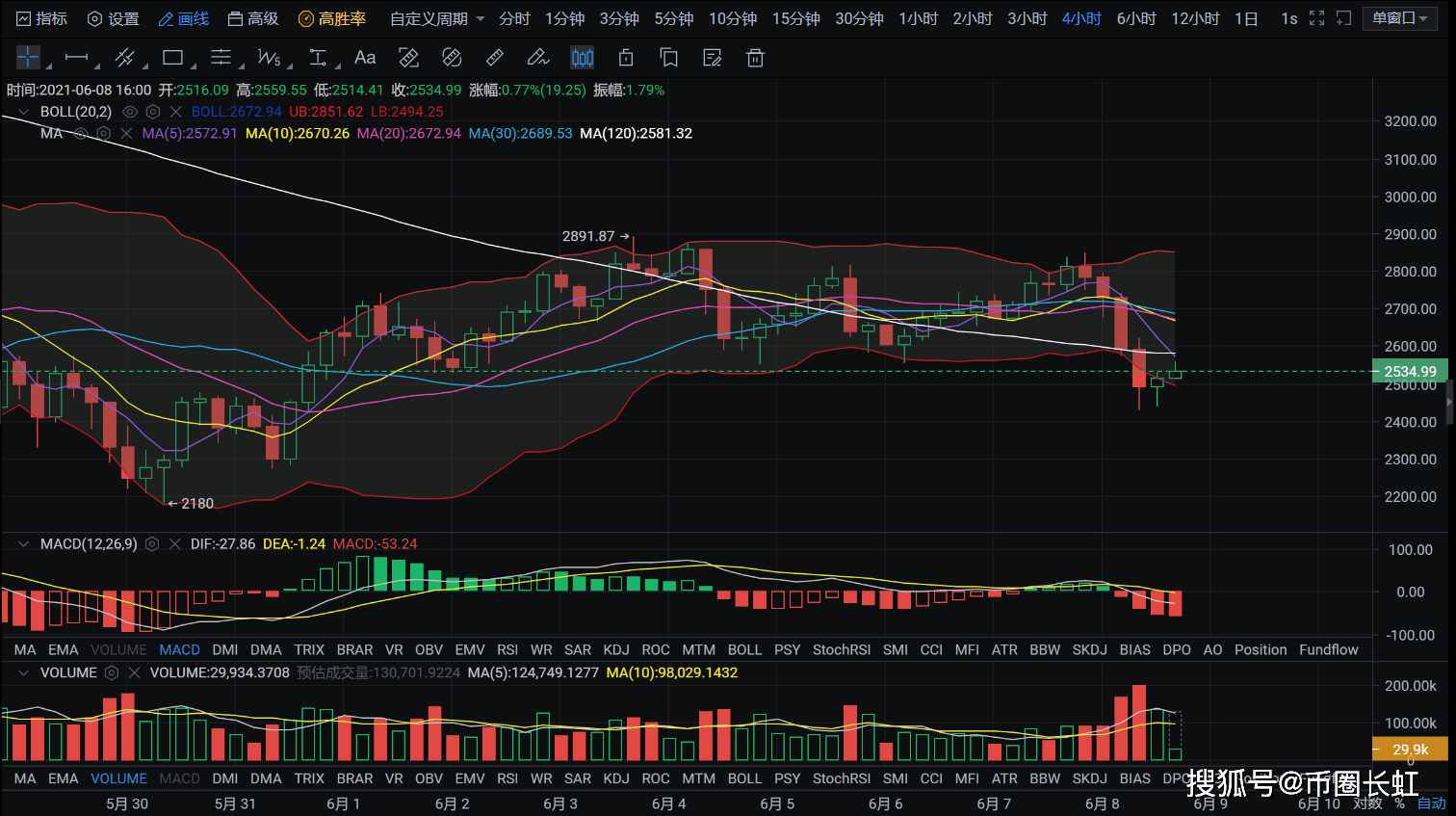Open the 指标 indicators menu
1456x816 pixels.
pyautogui.click(x=41, y=18)
